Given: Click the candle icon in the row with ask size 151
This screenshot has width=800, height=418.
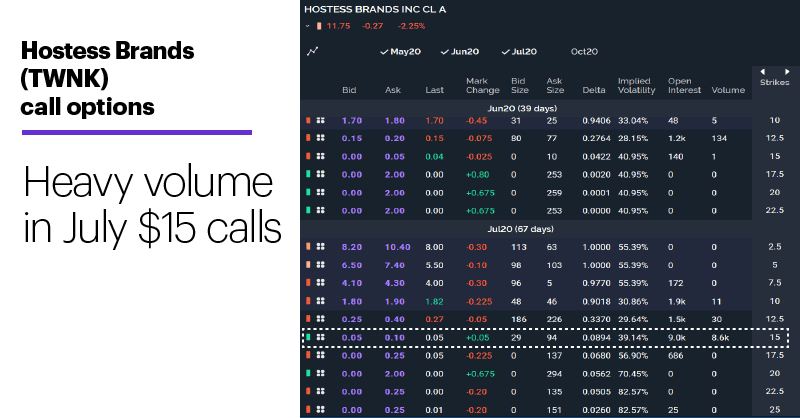Looking at the screenshot, I should (308, 409).
